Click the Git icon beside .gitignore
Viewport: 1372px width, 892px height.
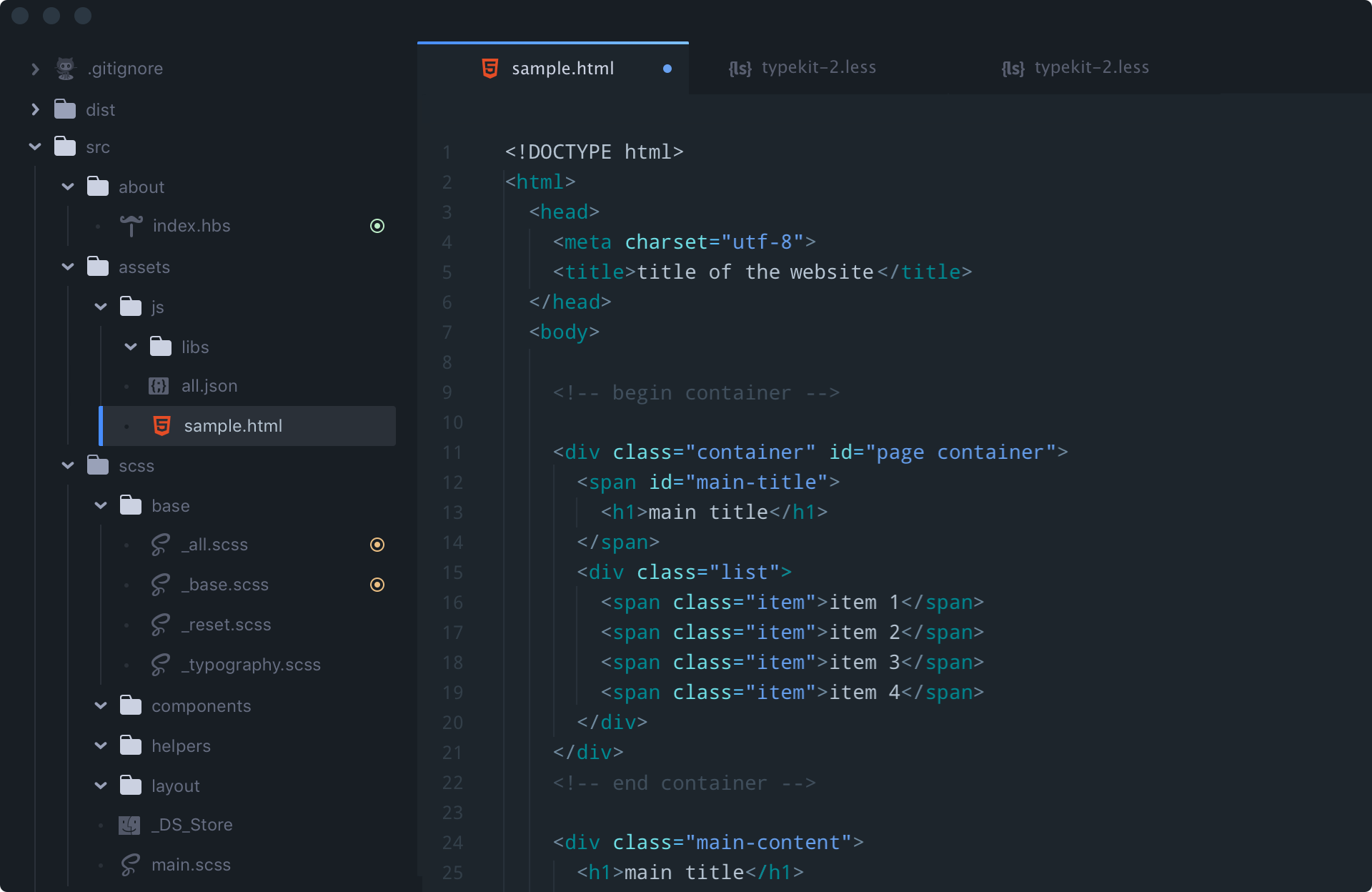point(65,68)
